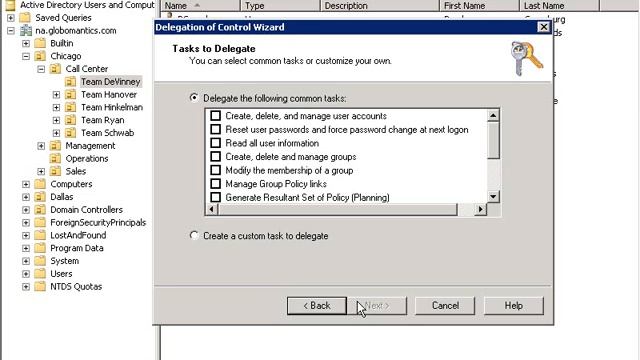Image resolution: width=640 pixels, height=360 pixels.
Task: Click the ForeignSecurityPrincipals folder icon
Action: [x=40, y=222]
